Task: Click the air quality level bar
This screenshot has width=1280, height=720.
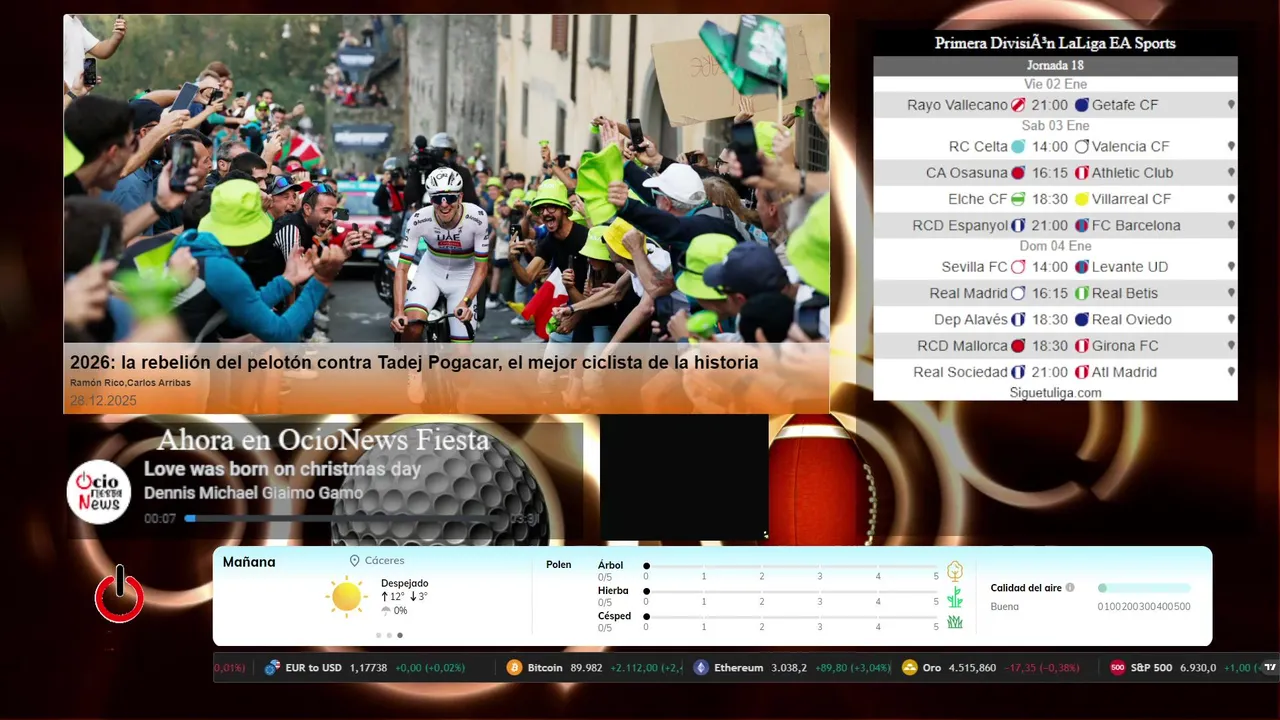Action: point(1144,588)
